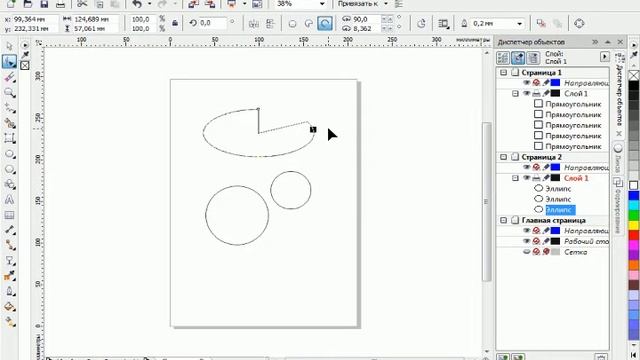Screen dimensions: 640x360
Task: Toggle visibility of Сетка layer
Action: point(527,252)
